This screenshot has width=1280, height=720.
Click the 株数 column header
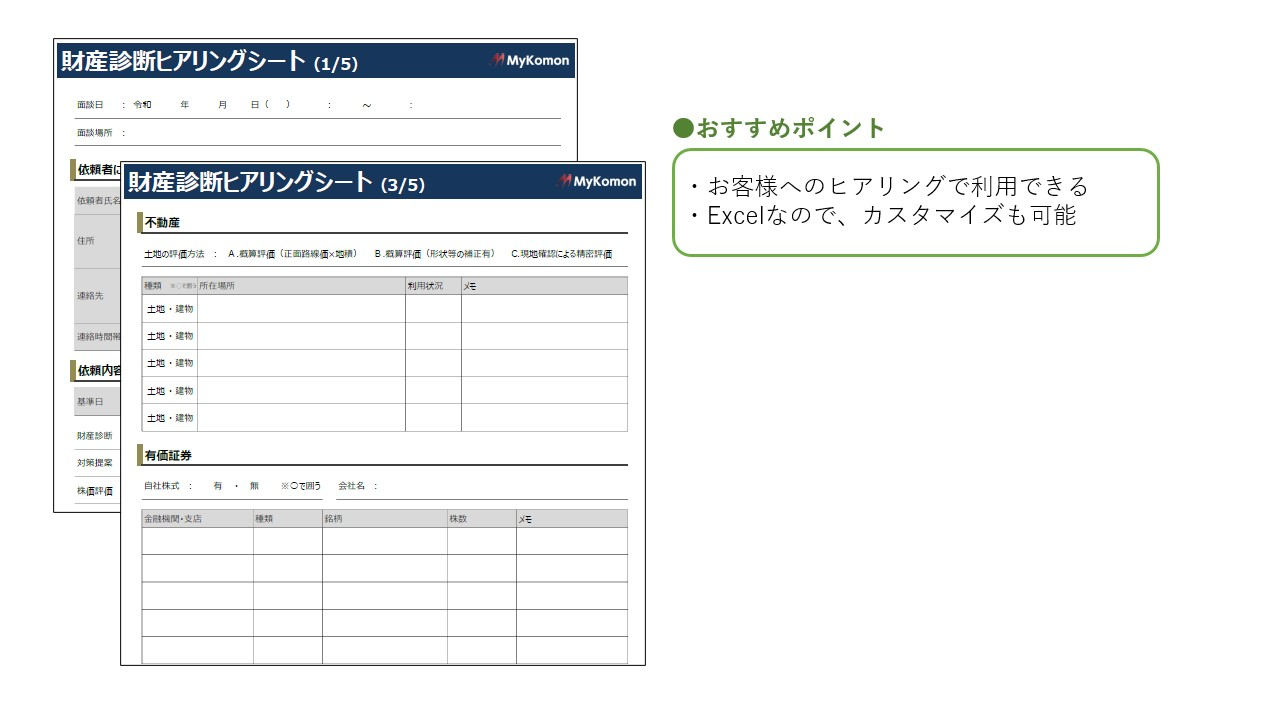tap(458, 519)
